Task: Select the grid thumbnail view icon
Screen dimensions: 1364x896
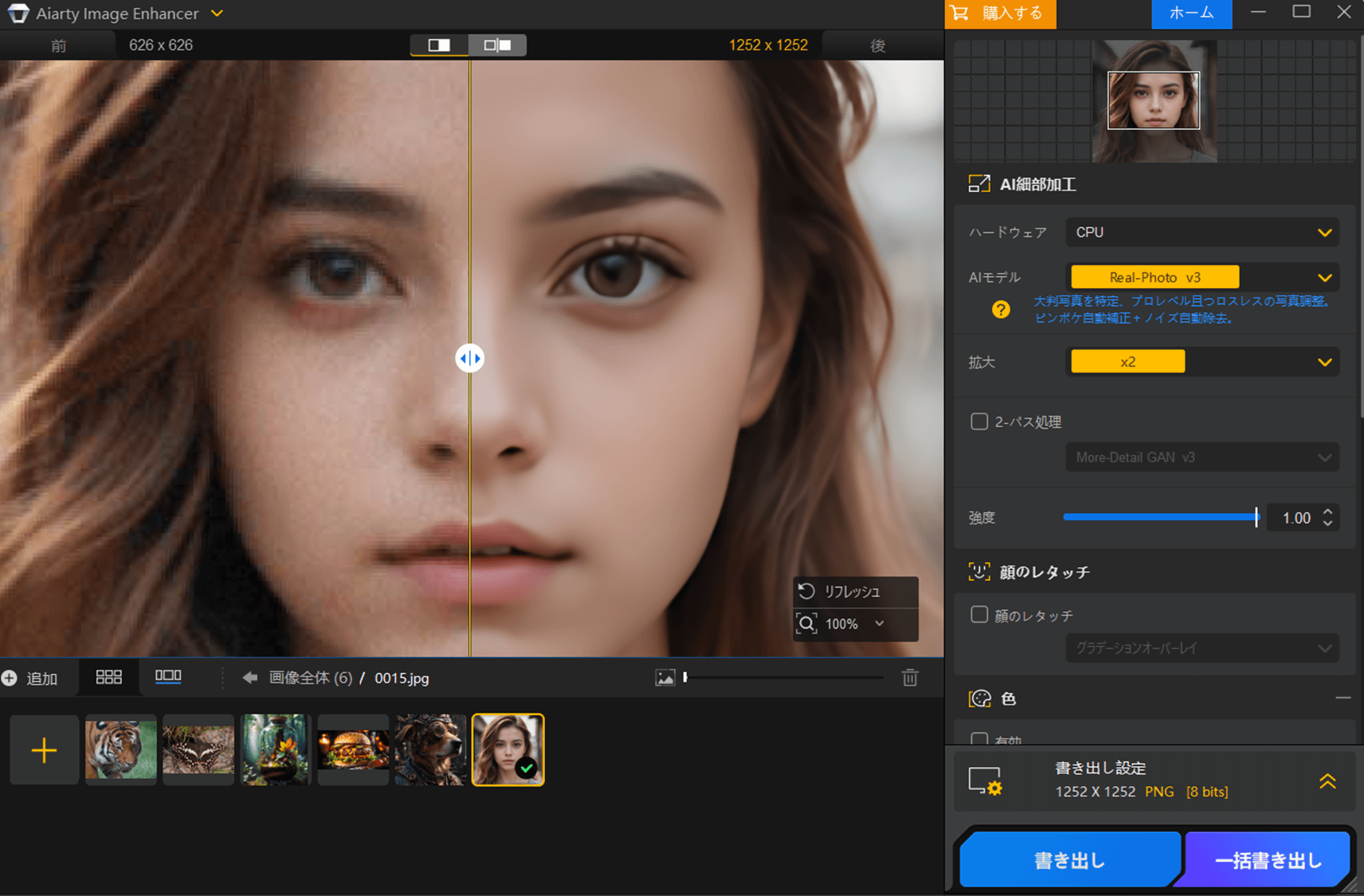Action: tap(109, 677)
